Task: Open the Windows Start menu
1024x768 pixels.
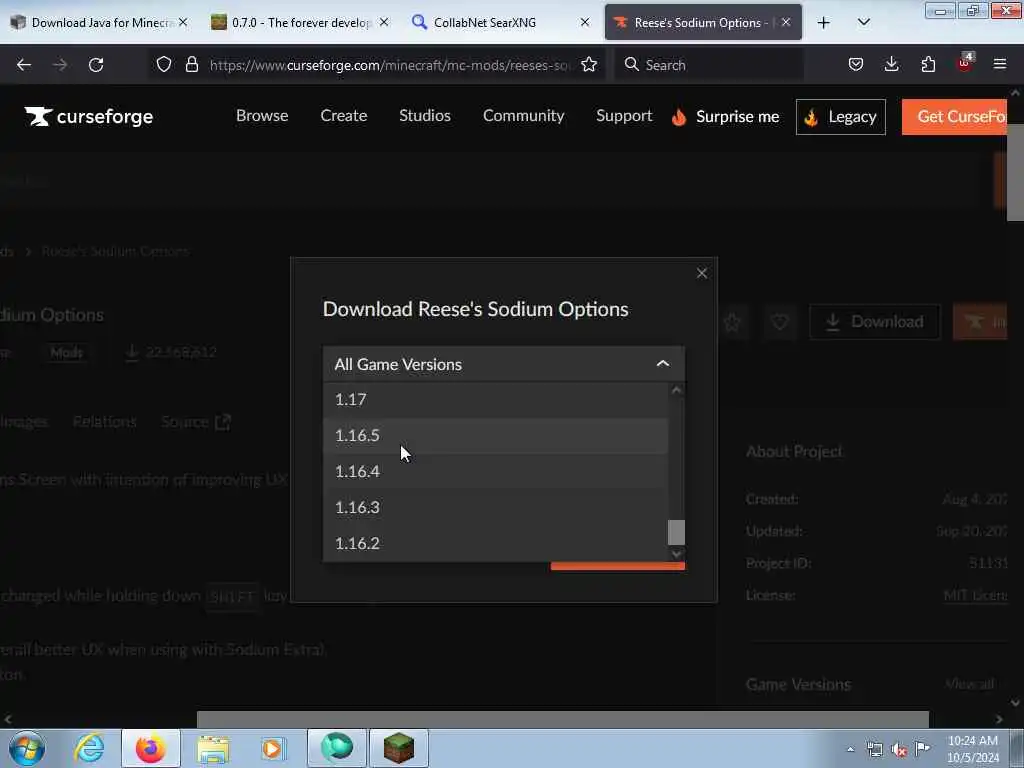Action: point(27,748)
